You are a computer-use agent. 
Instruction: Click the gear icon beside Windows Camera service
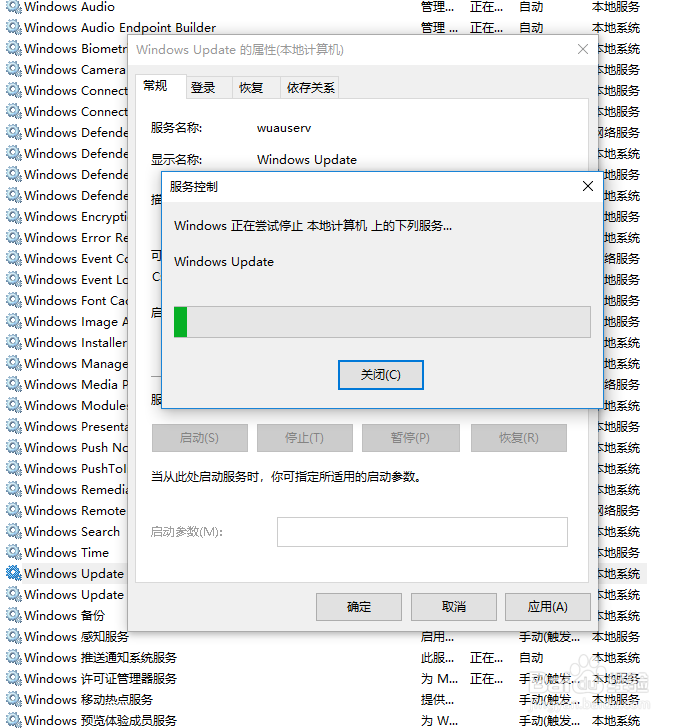point(13,69)
